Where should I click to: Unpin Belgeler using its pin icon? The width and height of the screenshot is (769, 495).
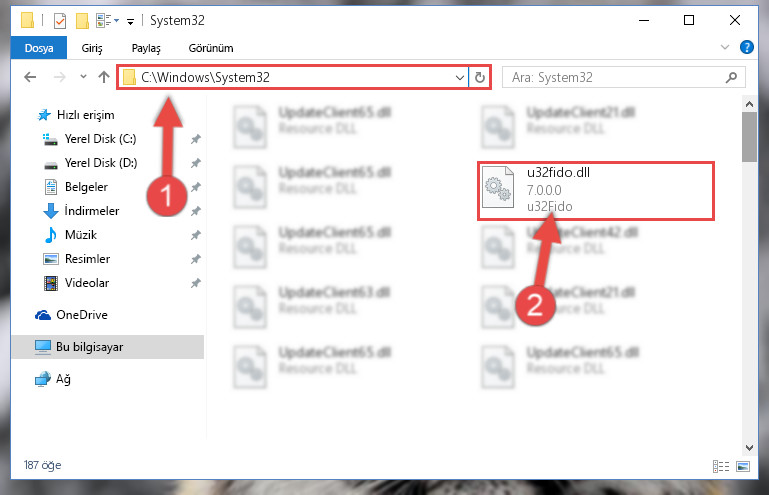(196, 187)
